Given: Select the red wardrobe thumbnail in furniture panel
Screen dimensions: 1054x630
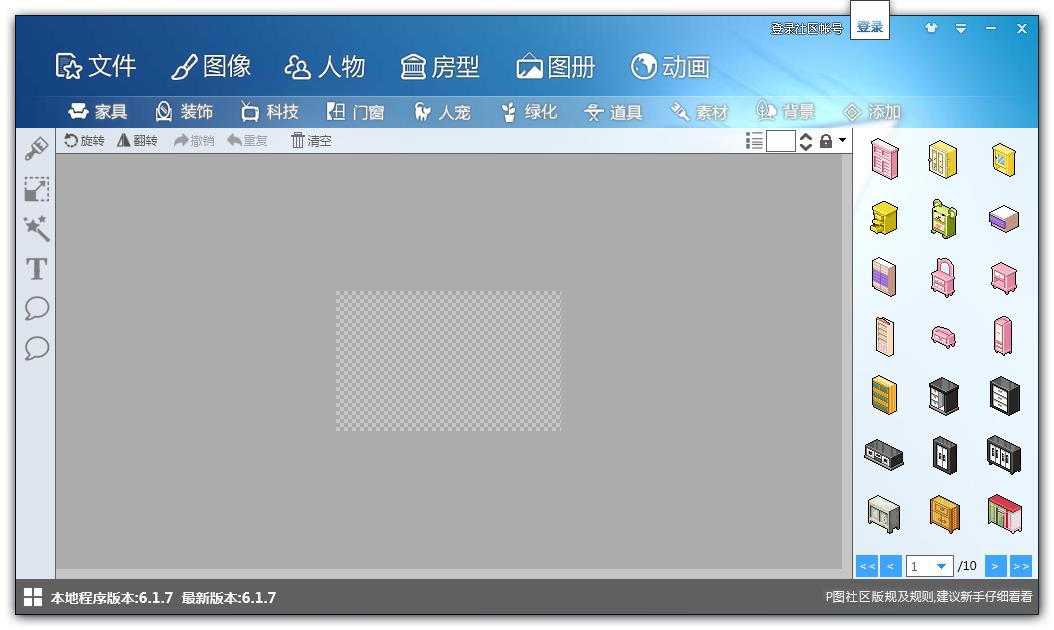Looking at the screenshot, I should (1003, 514).
